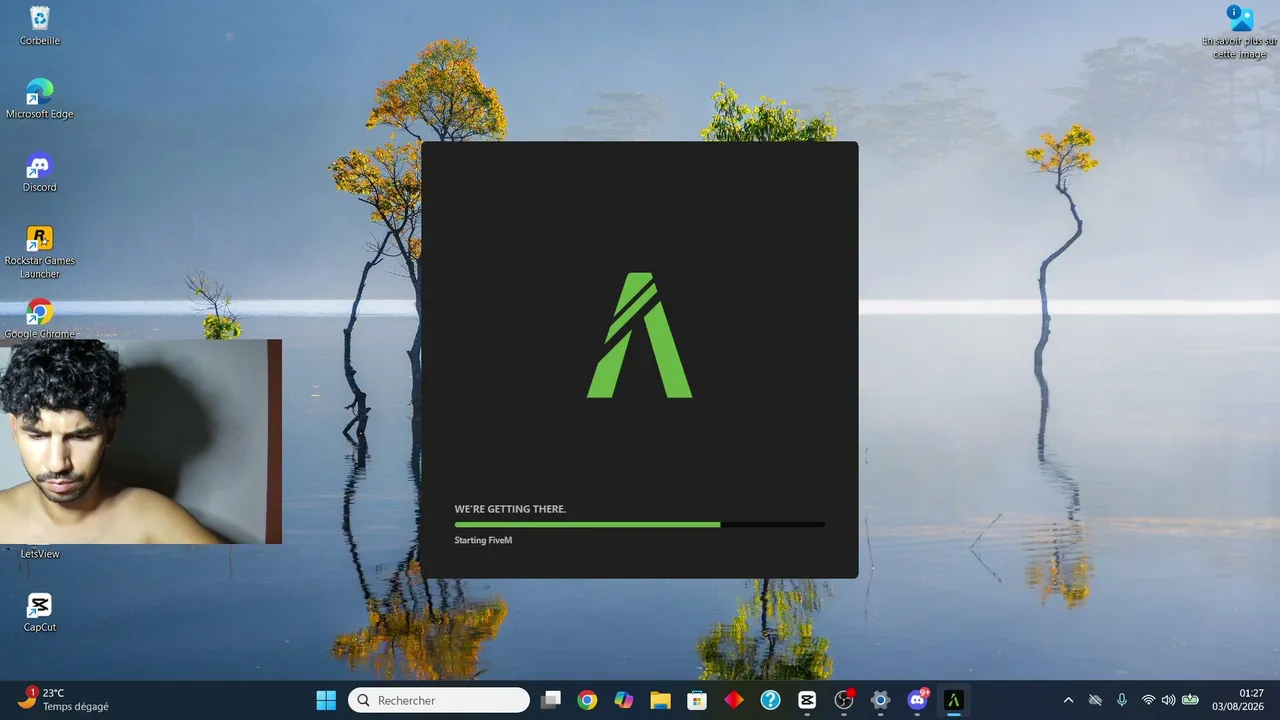Select the CapCut desktop shortcut
Viewport: 1280px width, 720px height.
(40, 611)
